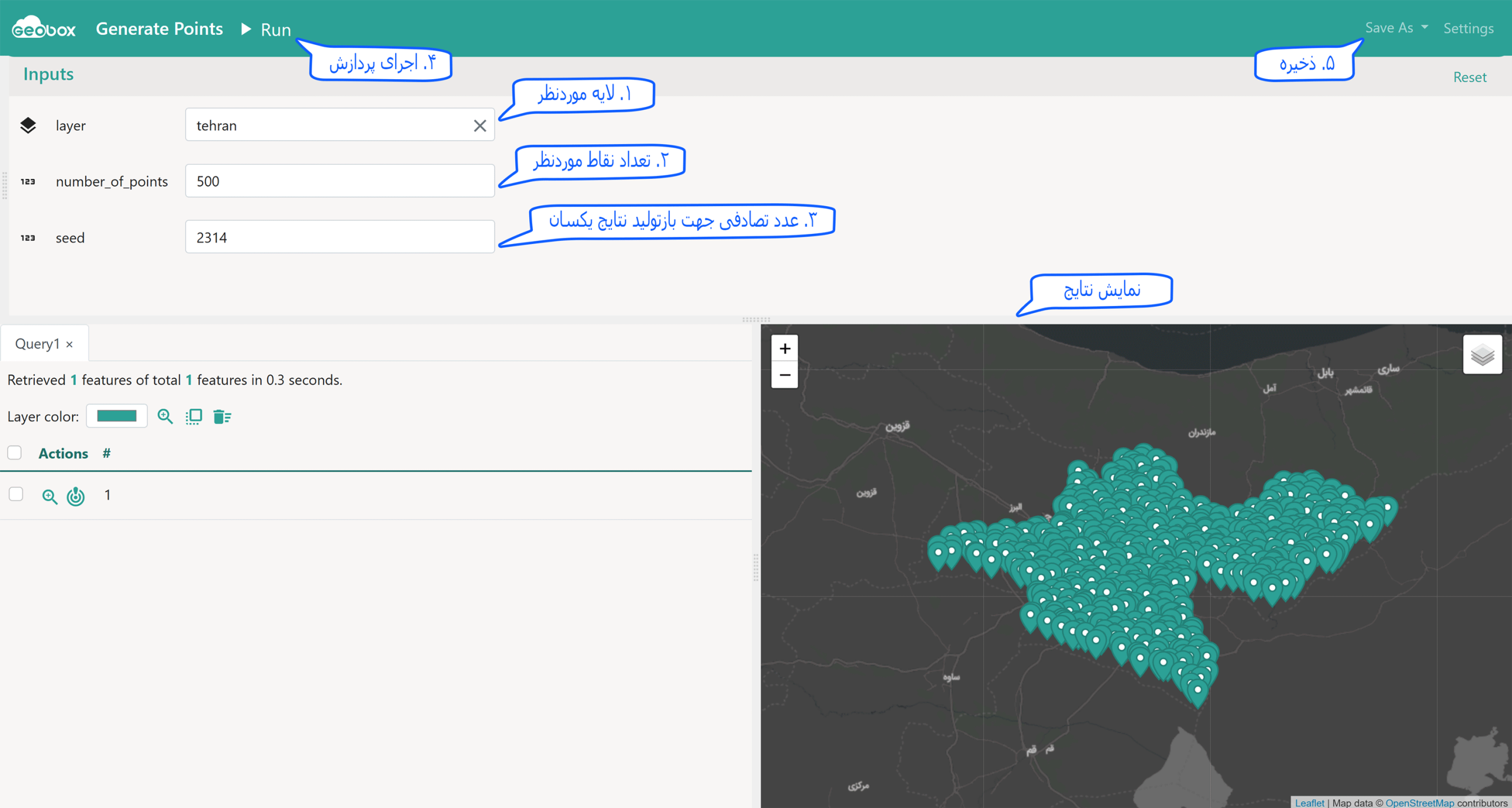
Task: Click the horizontal panel splitter handle above map
Action: [756, 320]
